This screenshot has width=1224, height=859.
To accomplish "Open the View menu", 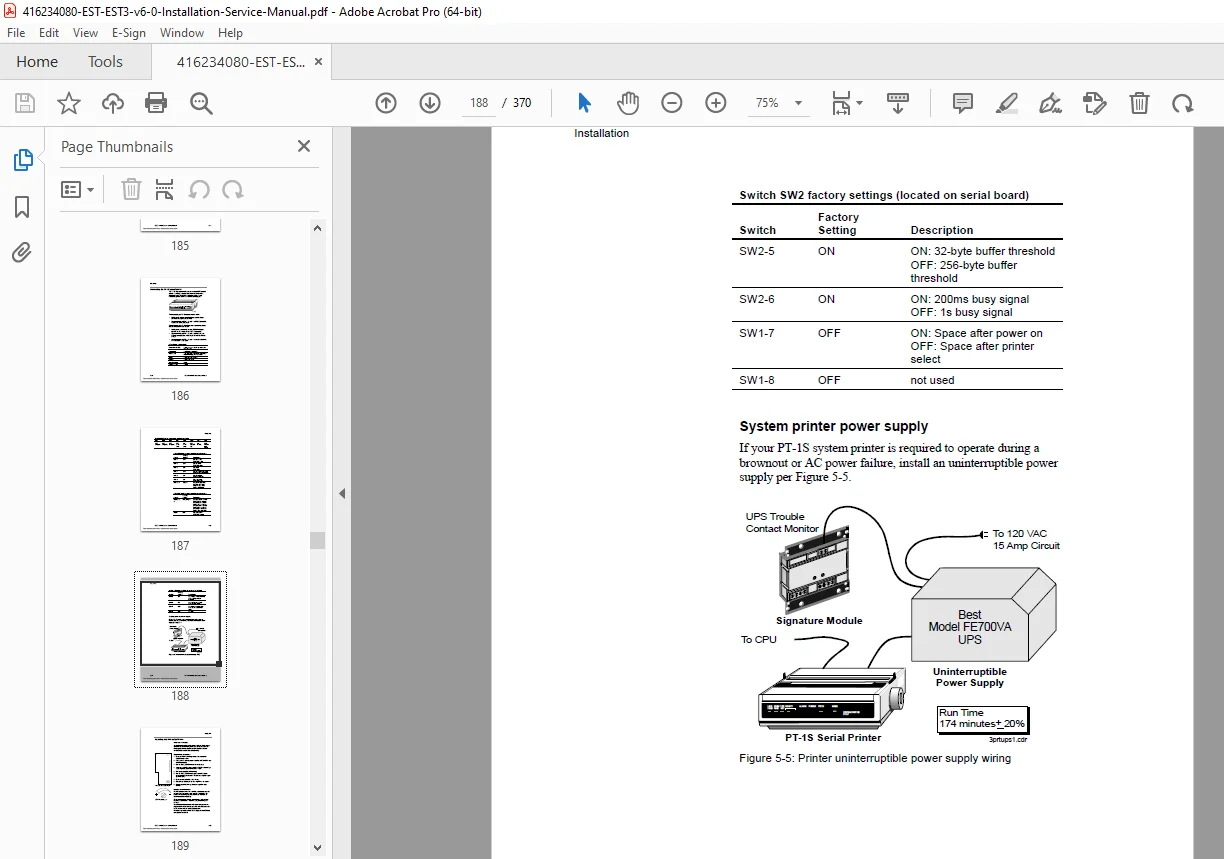I will (85, 33).
